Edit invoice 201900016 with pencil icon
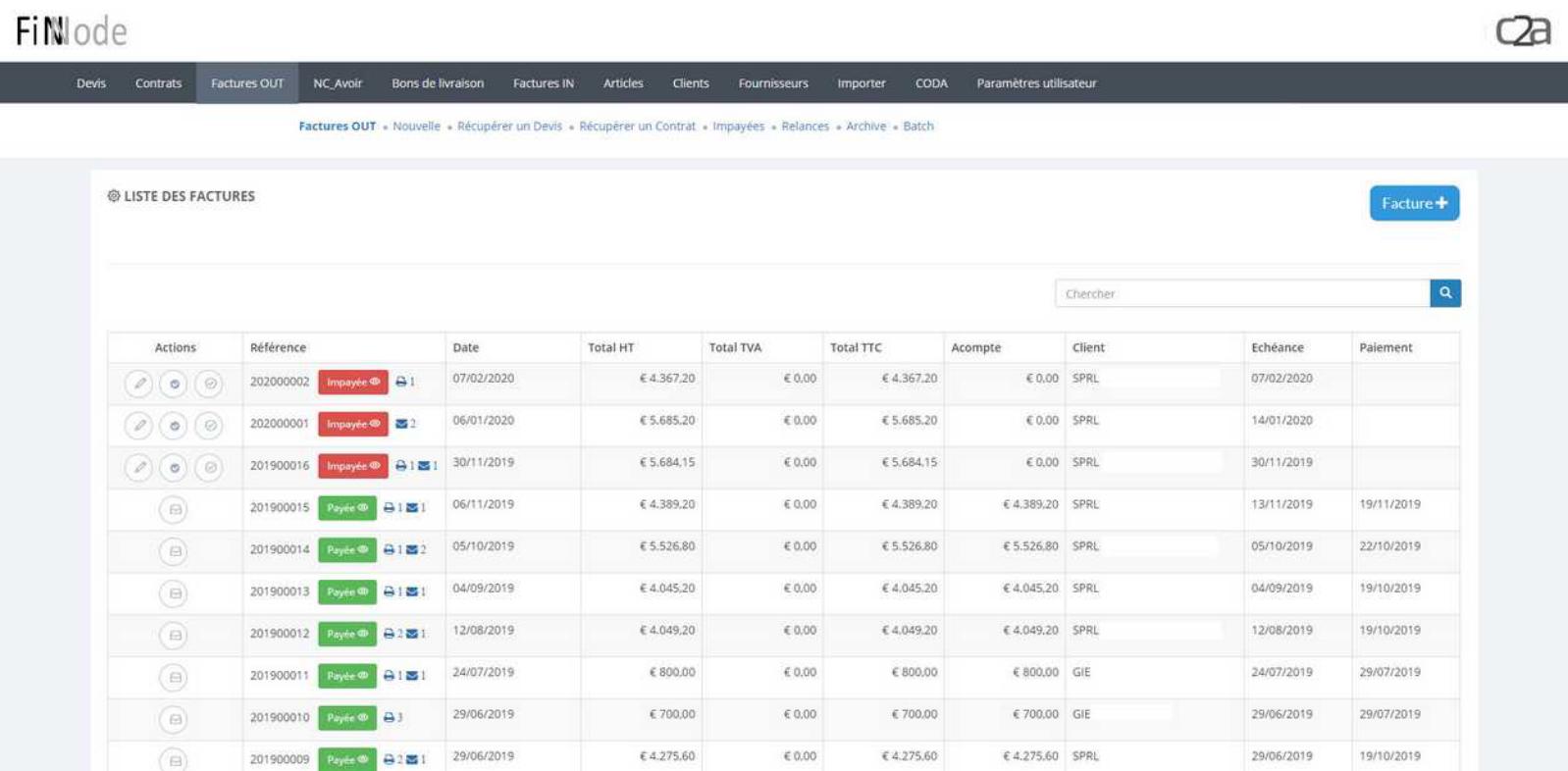 tap(139, 468)
